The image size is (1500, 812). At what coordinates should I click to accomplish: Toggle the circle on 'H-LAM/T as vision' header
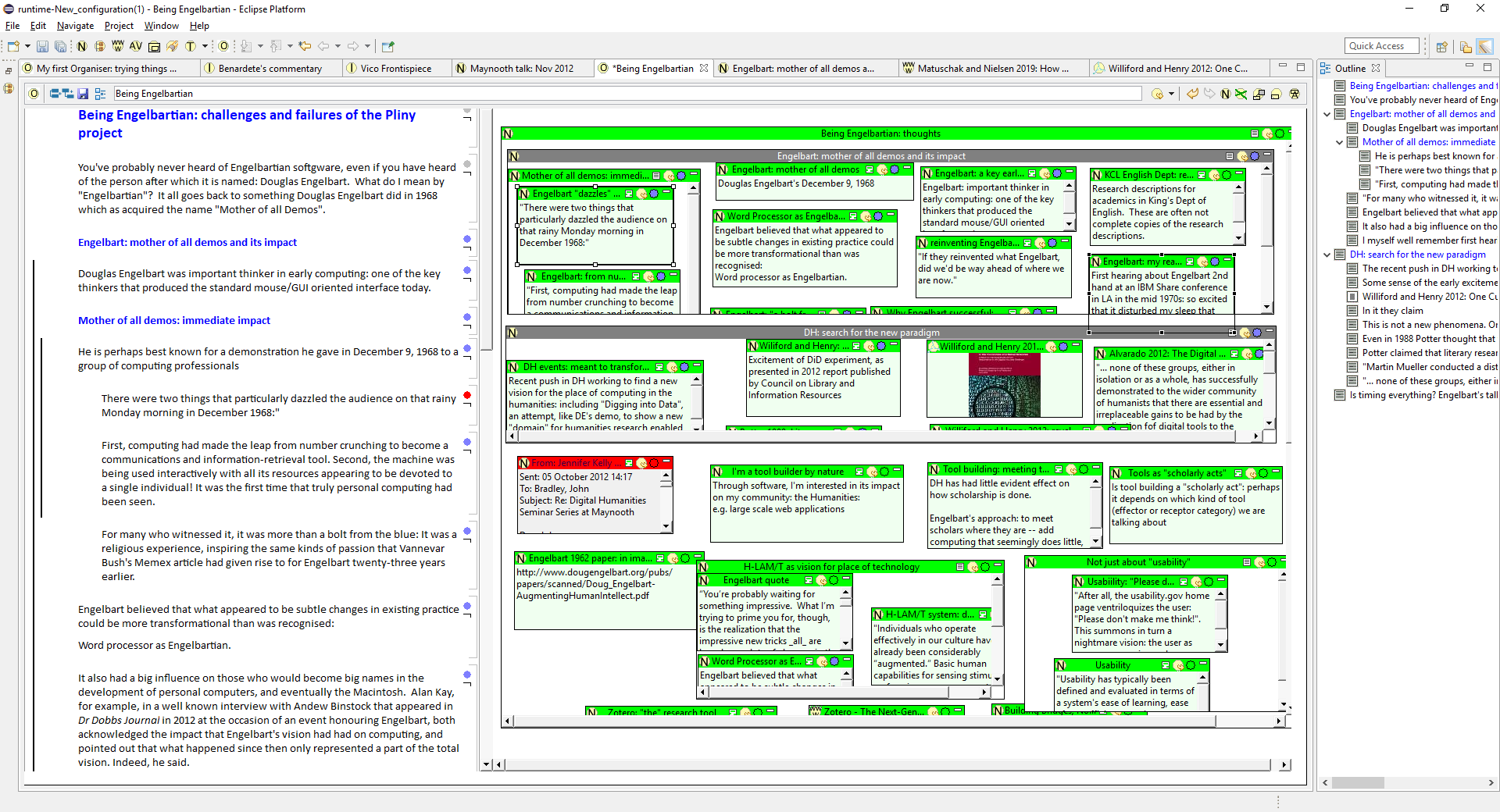click(x=985, y=567)
